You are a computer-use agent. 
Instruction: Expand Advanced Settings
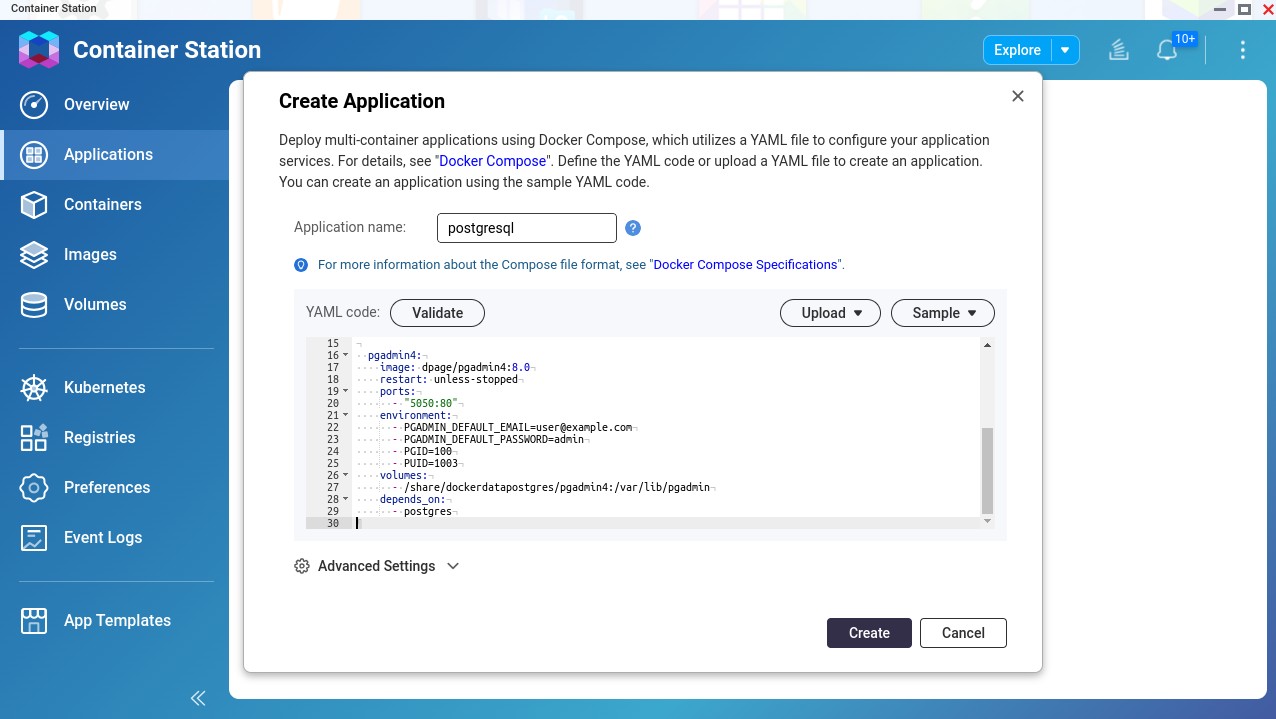377,566
